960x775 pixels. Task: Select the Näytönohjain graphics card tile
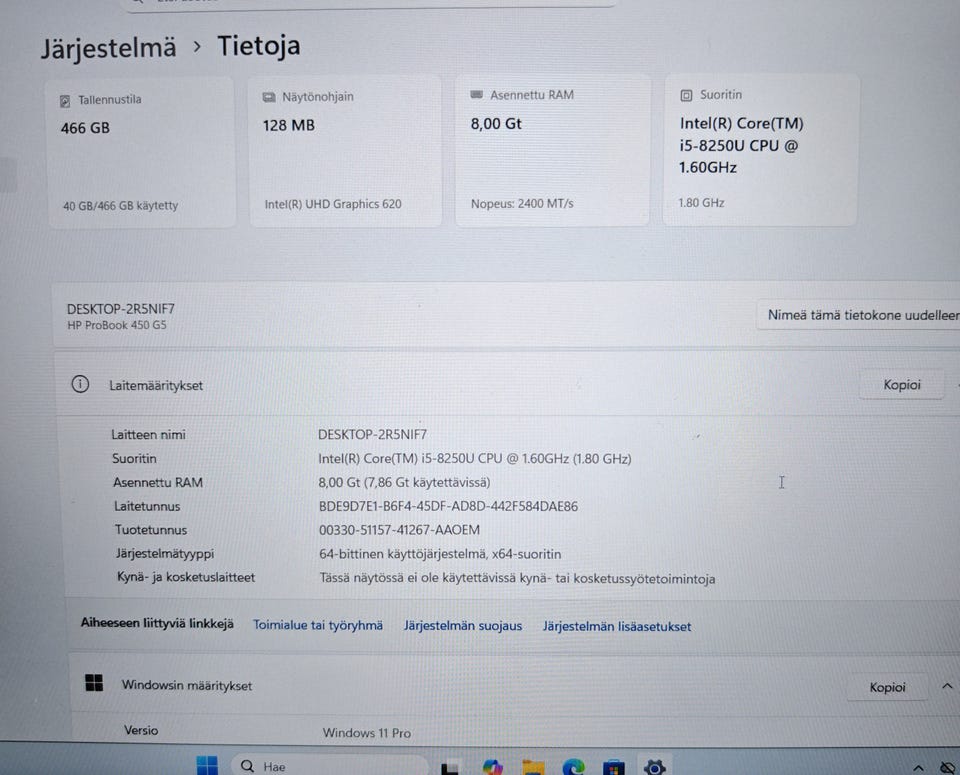[x=345, y=151]
